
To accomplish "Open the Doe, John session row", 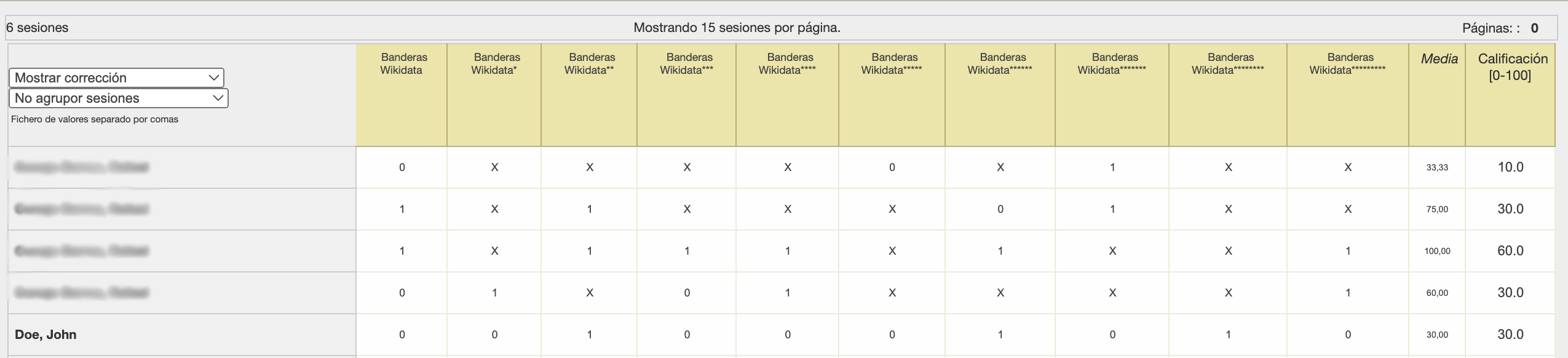I will pos(46,335).
